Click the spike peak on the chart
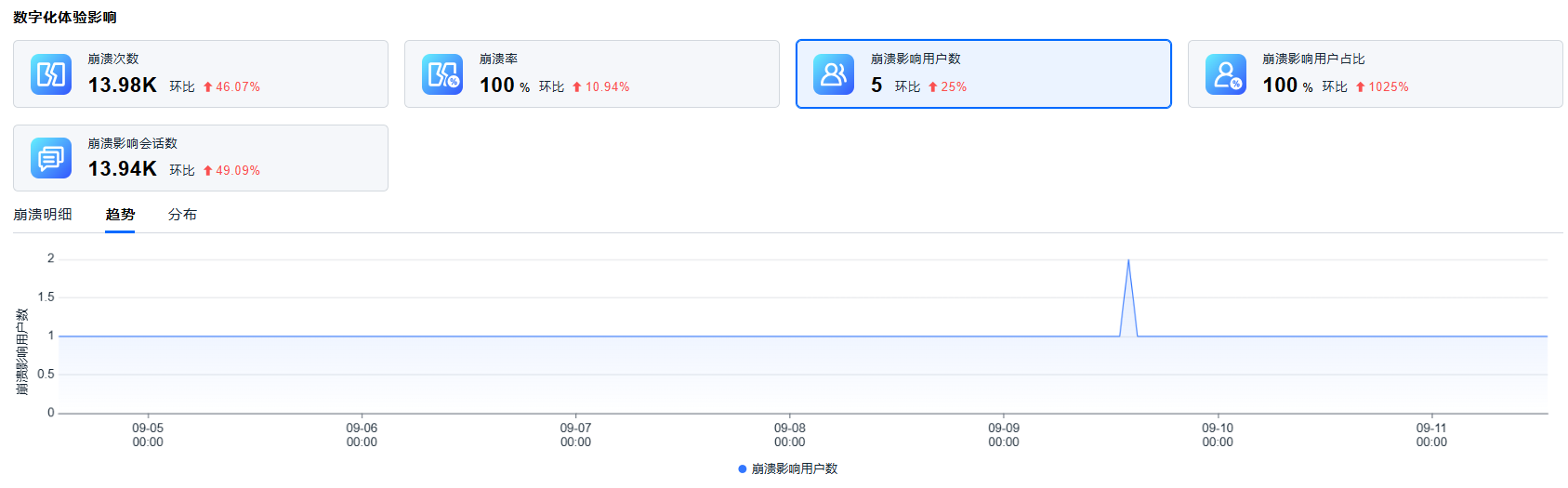Viewport: 1568px width, 488px height. [x=1128, y=260]
